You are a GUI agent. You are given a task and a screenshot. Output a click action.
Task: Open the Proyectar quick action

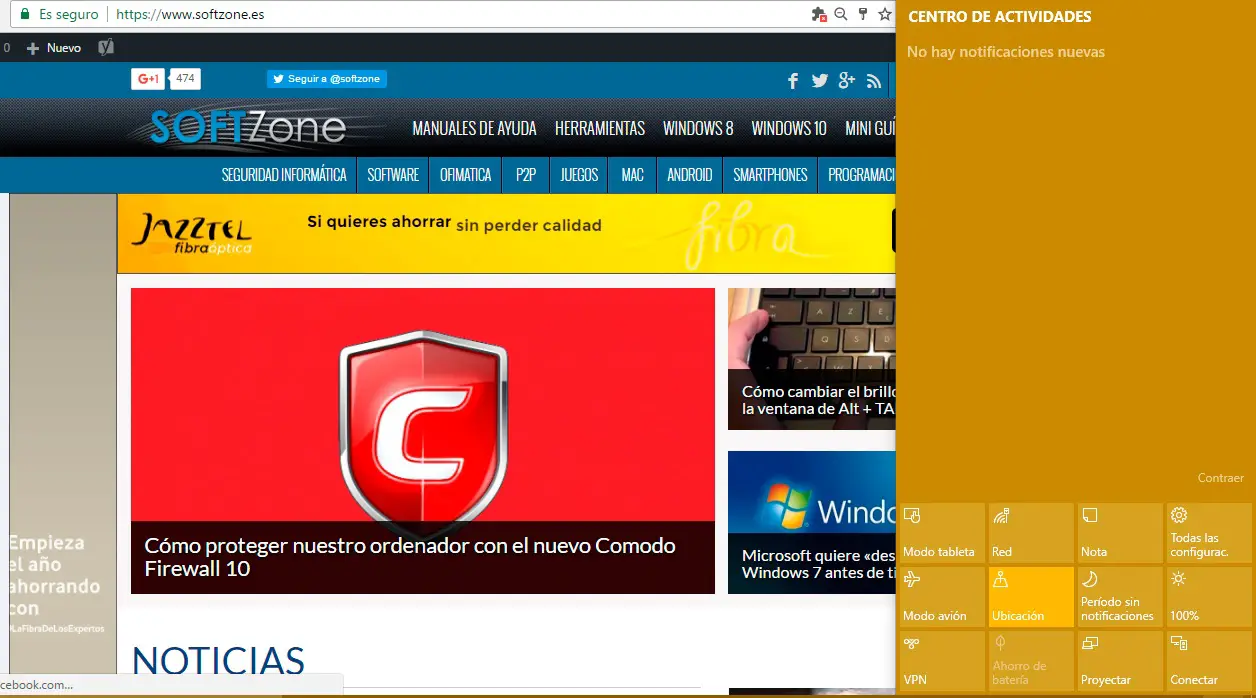(1119, 661)
